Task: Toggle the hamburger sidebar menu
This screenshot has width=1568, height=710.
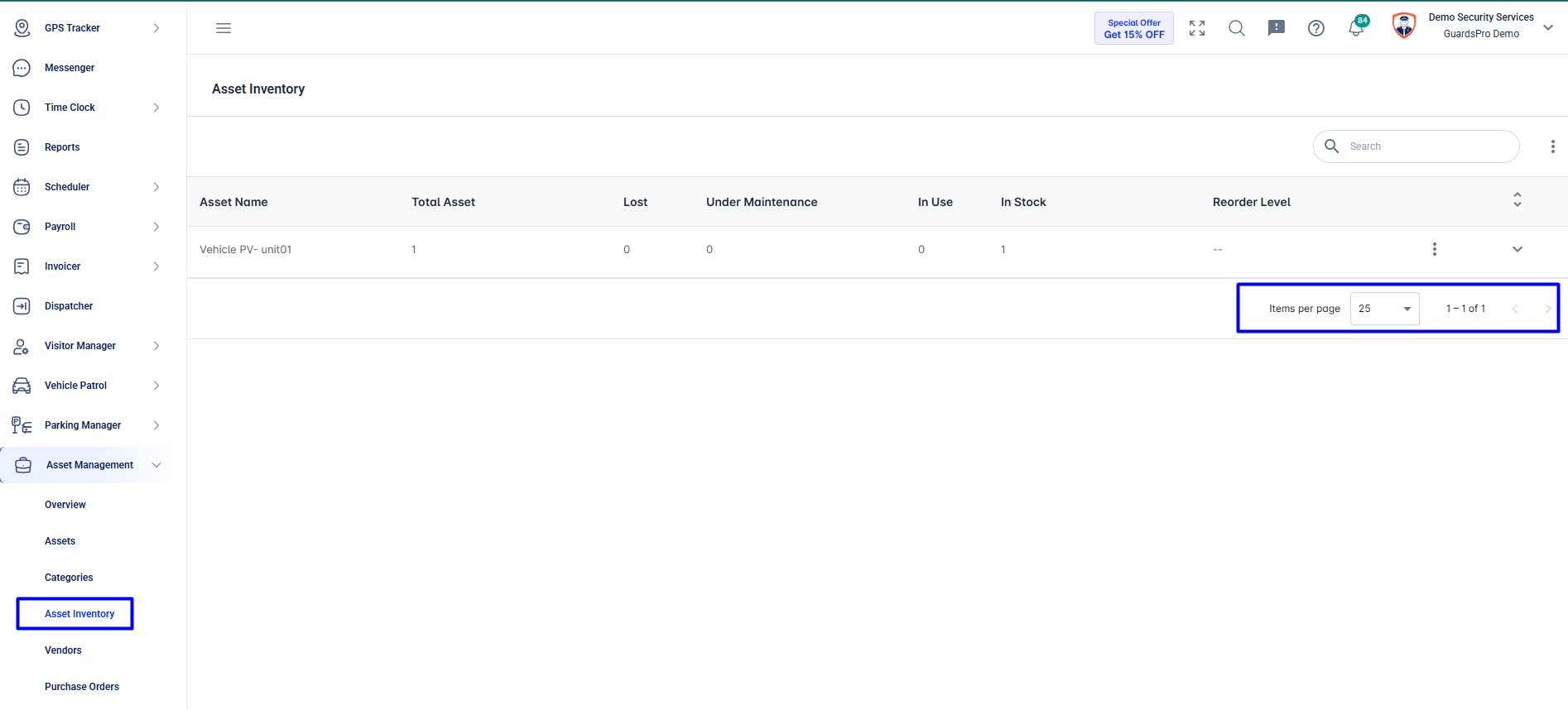Action: click(224, 28)
